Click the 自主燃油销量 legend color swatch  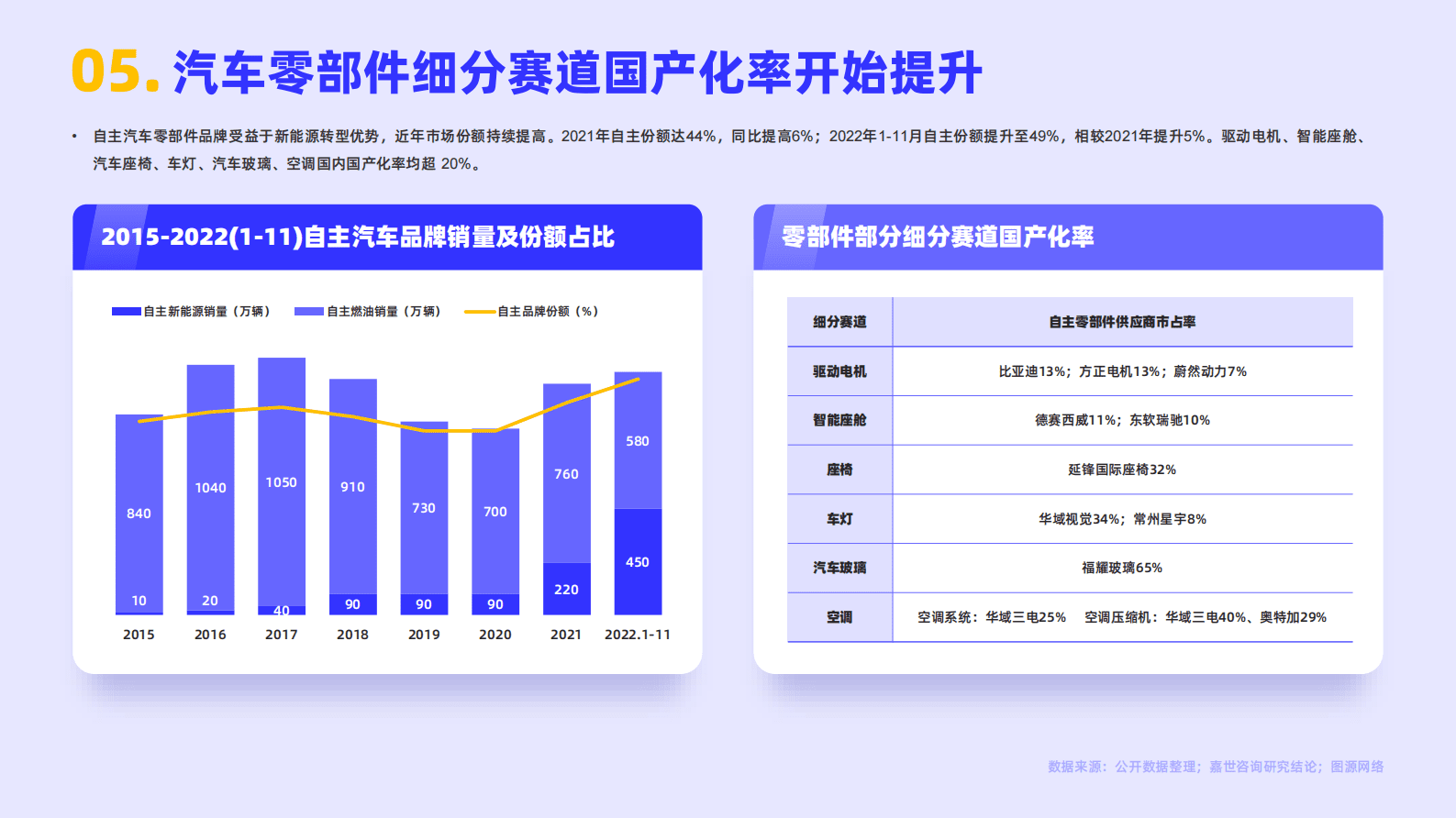[309, 312]
